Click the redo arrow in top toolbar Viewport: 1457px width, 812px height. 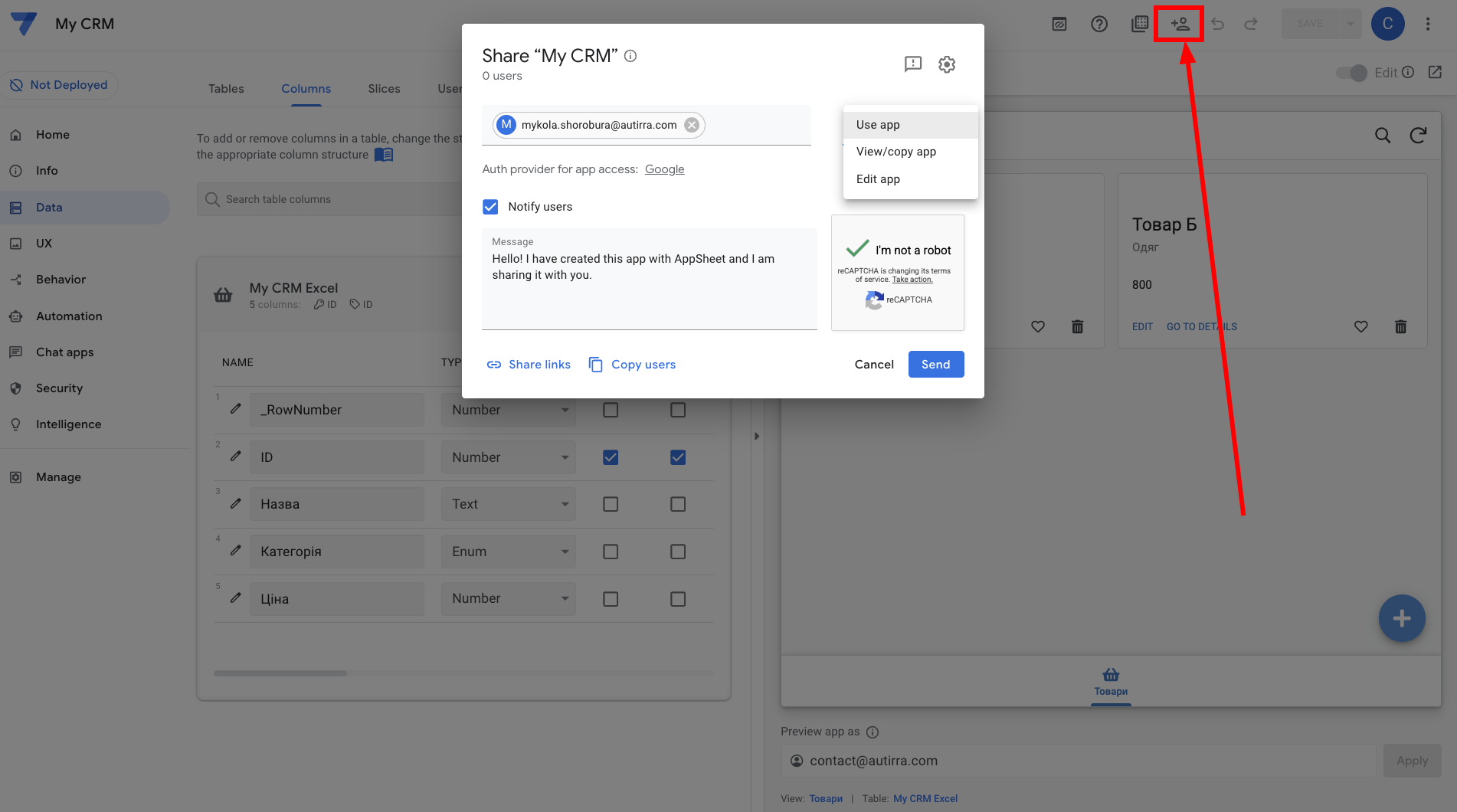tap(1251, 24)
